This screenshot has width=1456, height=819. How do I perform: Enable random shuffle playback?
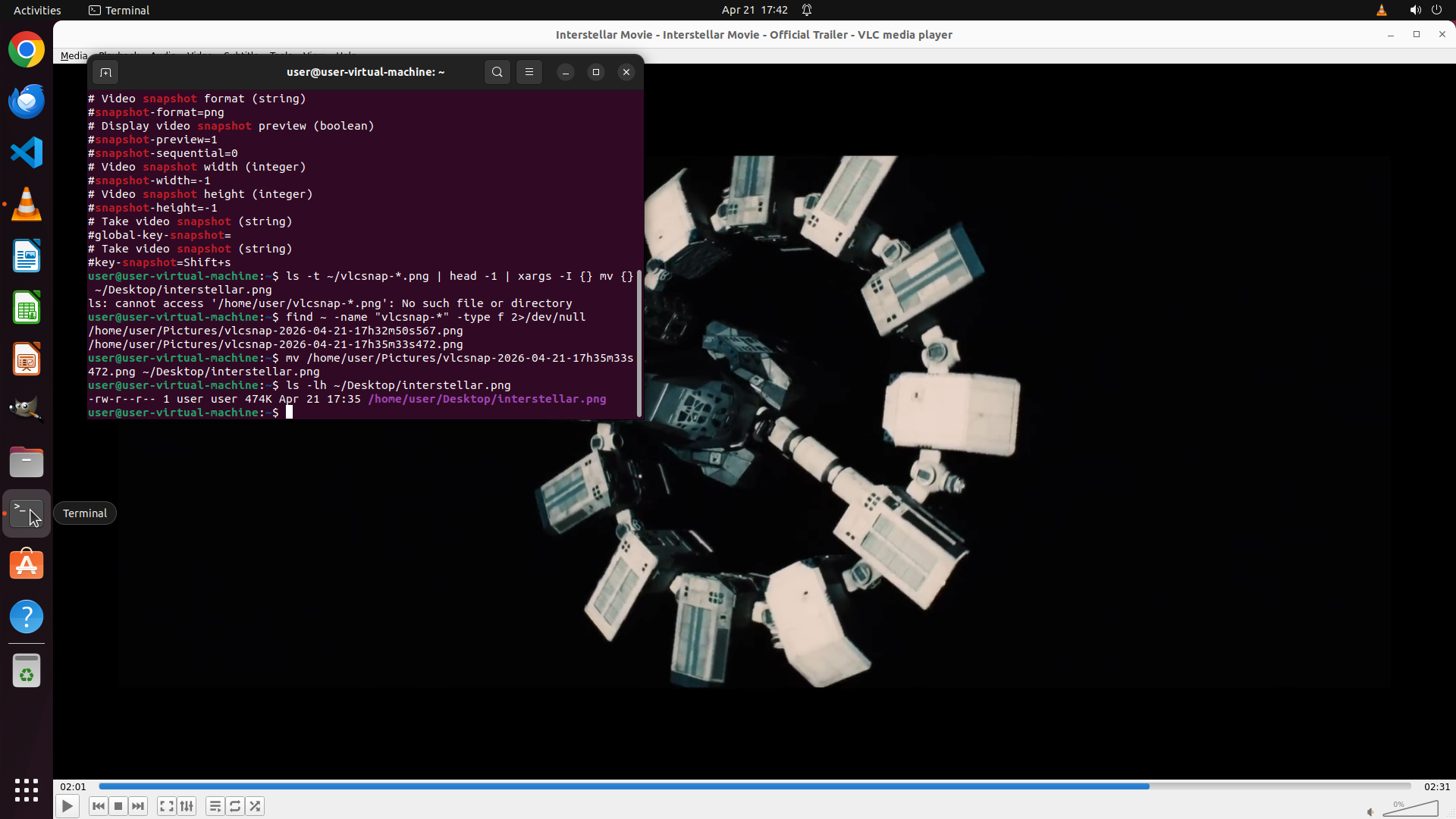pyautogui.click(x=256, y=806)
